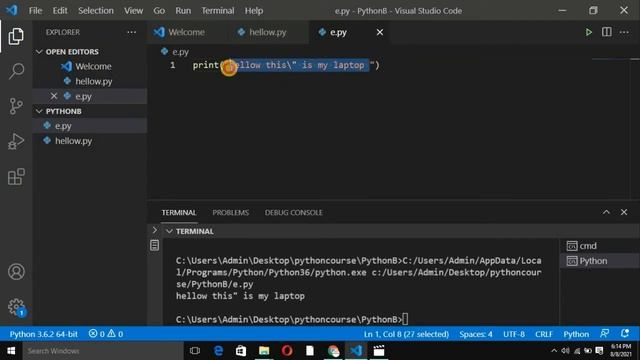The width and height of the screenshot is (640, 360).
Task: Switch to the hellow.py editor tab
Action: coord(267,32)
